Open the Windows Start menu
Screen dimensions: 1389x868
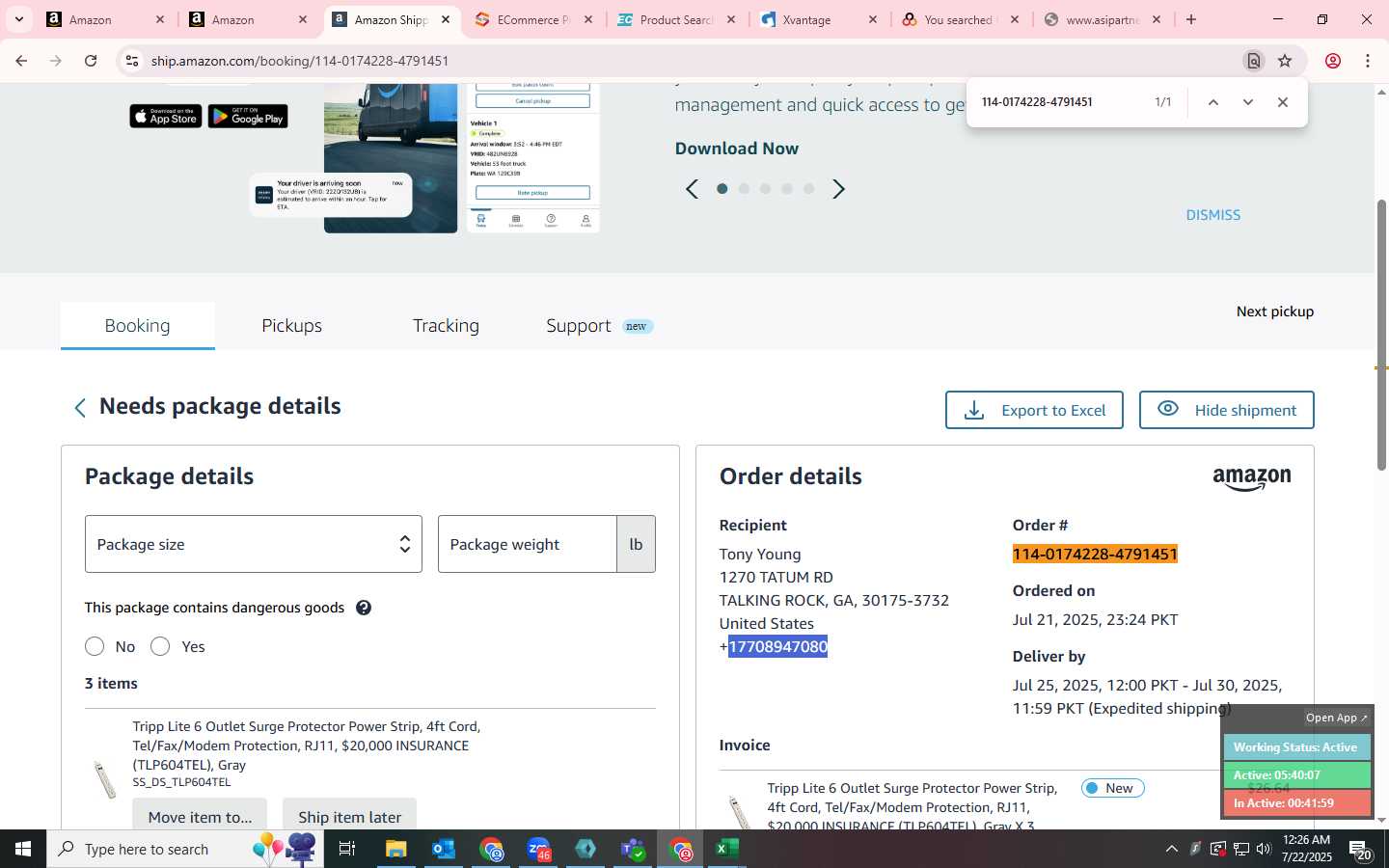pyautogui.click(x=23, y=849)
